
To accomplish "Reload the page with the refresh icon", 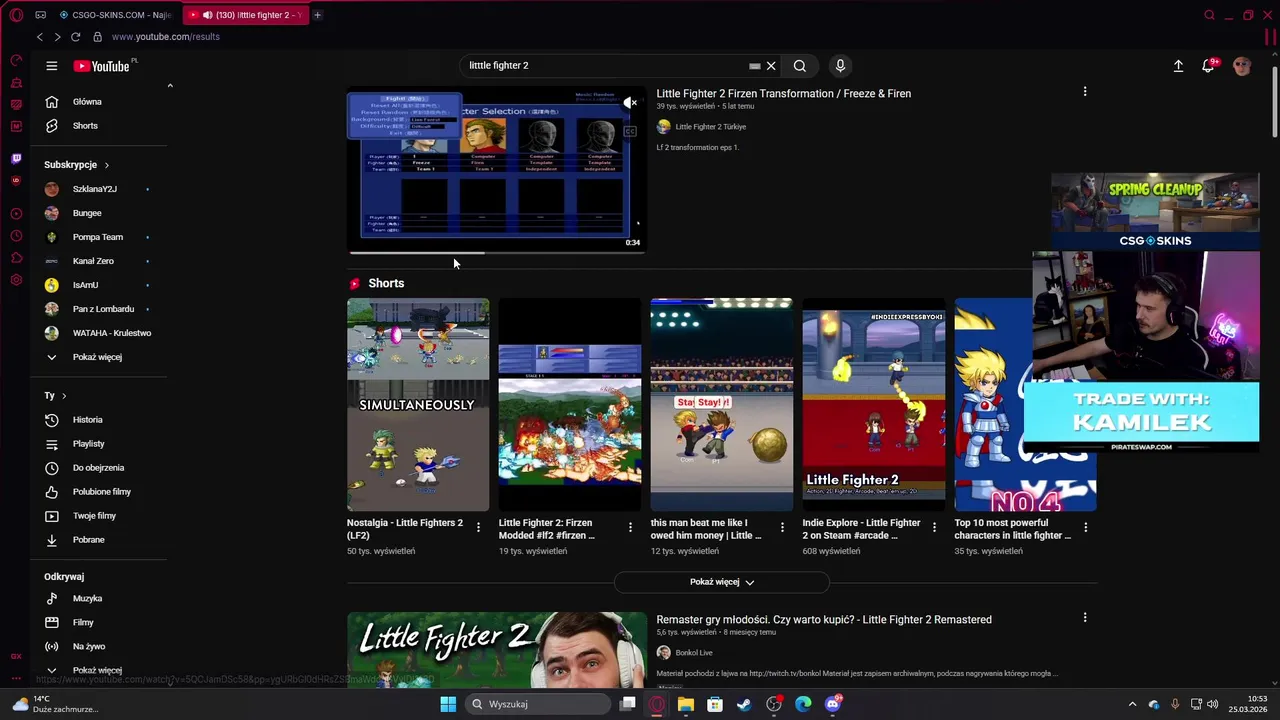I will click(75, 37).
